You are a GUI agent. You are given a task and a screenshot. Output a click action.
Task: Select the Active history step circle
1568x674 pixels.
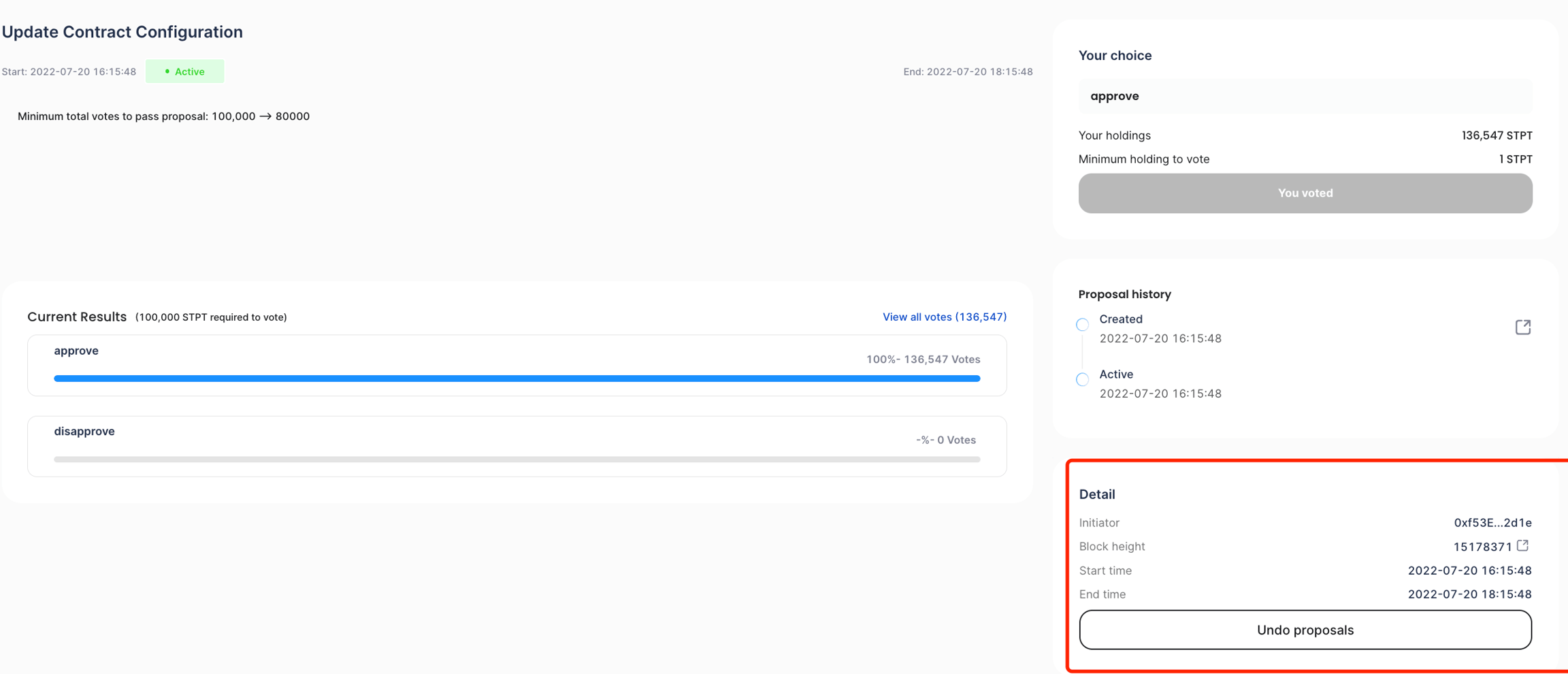(x=1082, y=380)
